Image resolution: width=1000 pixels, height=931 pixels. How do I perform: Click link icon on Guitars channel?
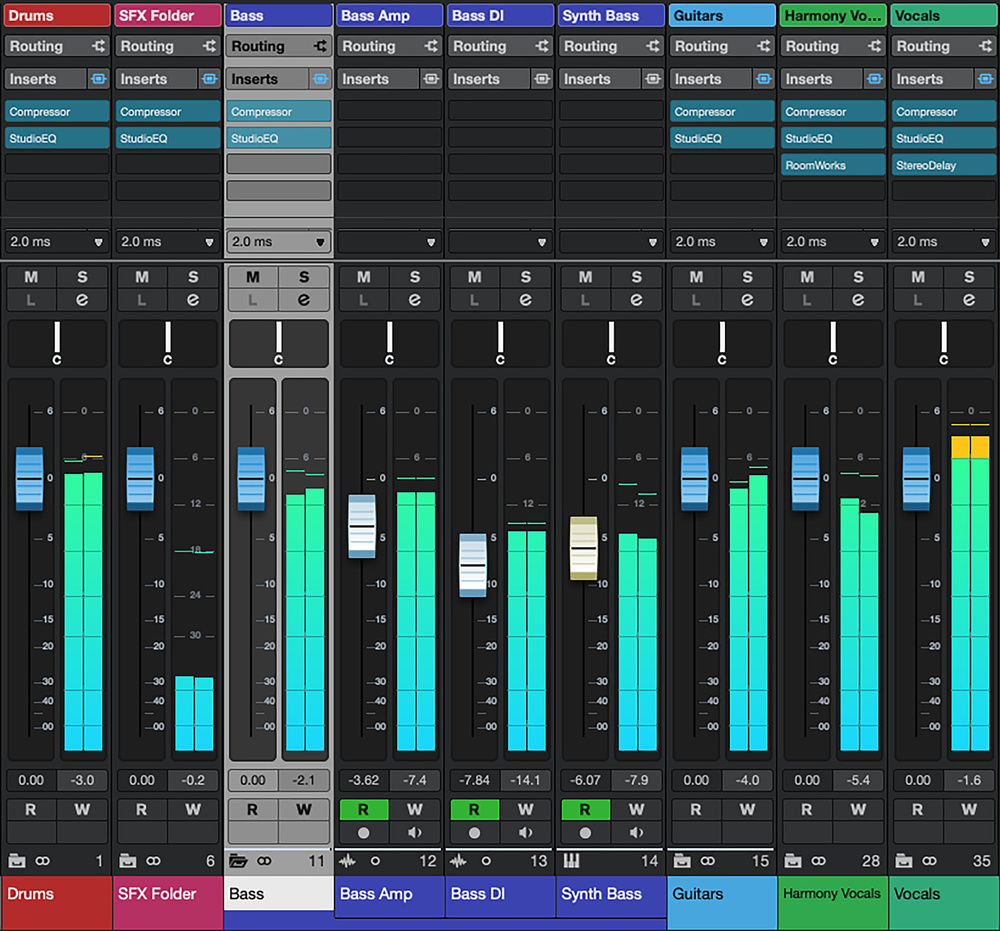pyautogui.click(x=708, y=861)
